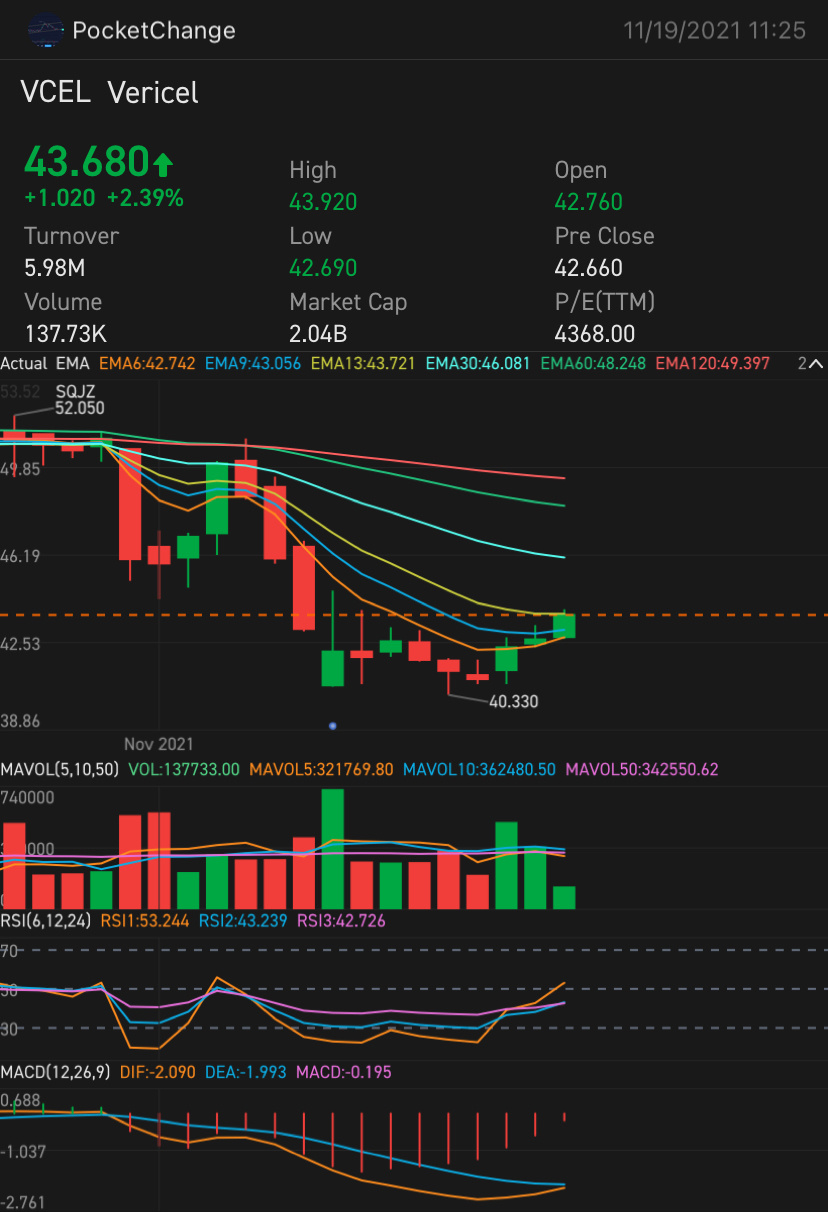
Task: Click the EMA120:49.397 legend entry
Action: point(712,364)
